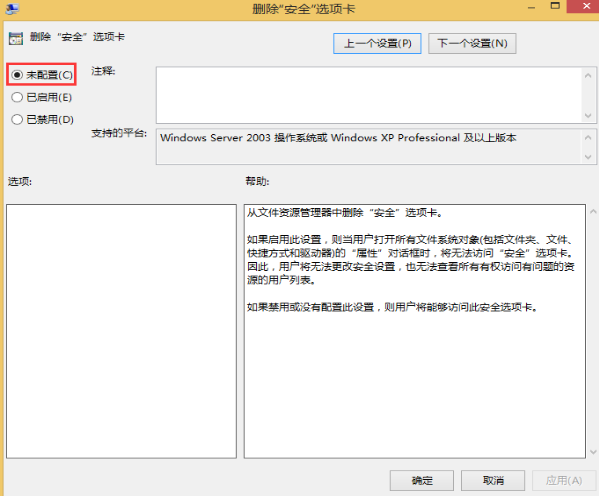Click the up arrow of the 帮助 scrollbar
Screen dimensions: 599x496
pos(593,211)
